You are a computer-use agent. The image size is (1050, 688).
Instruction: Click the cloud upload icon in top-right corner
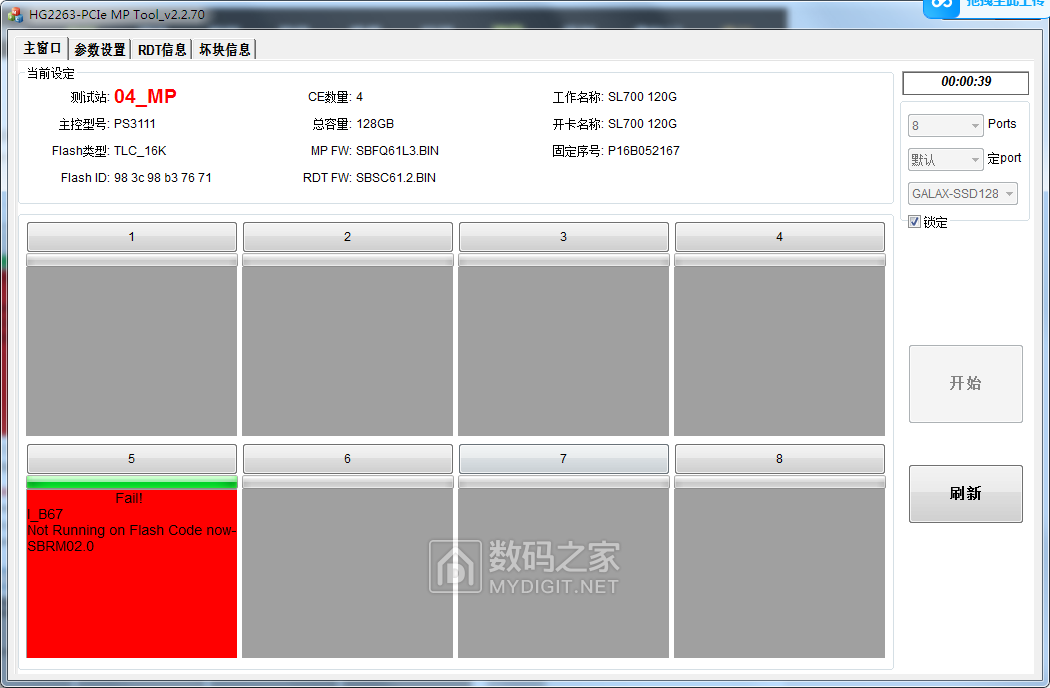(x=941, y=5)
